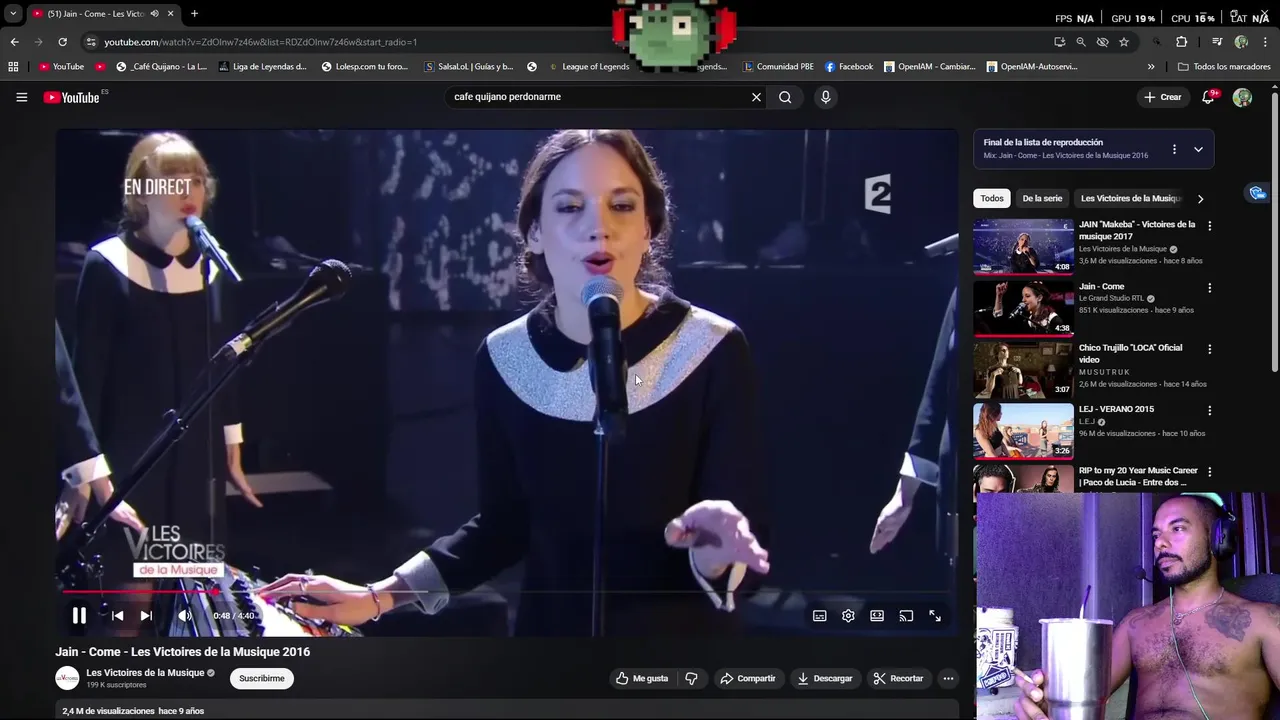This screenshot has height=720, width=1280.
Task: Open zoom magnifier in address bar
Action: (1081, 42)
